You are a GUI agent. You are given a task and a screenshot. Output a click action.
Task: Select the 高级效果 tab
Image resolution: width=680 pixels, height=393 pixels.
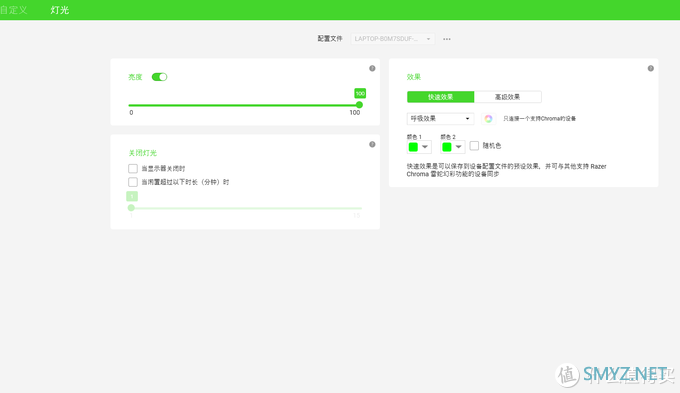[507, 97]
